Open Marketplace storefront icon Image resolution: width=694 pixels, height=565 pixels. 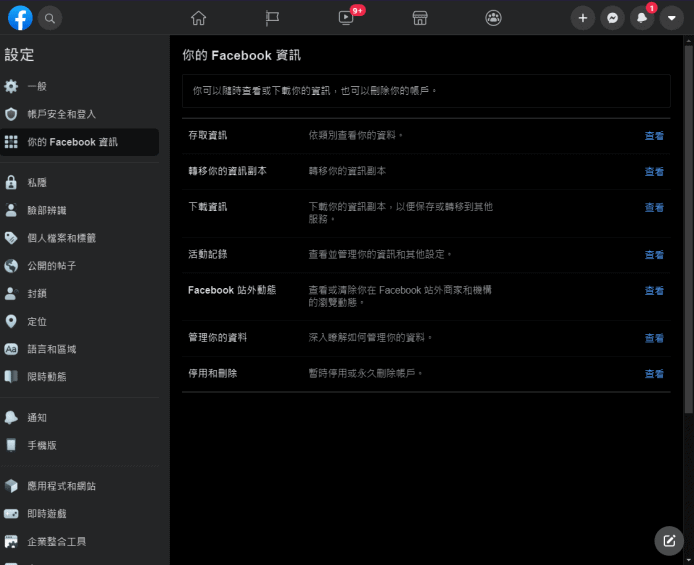point(420,18)
